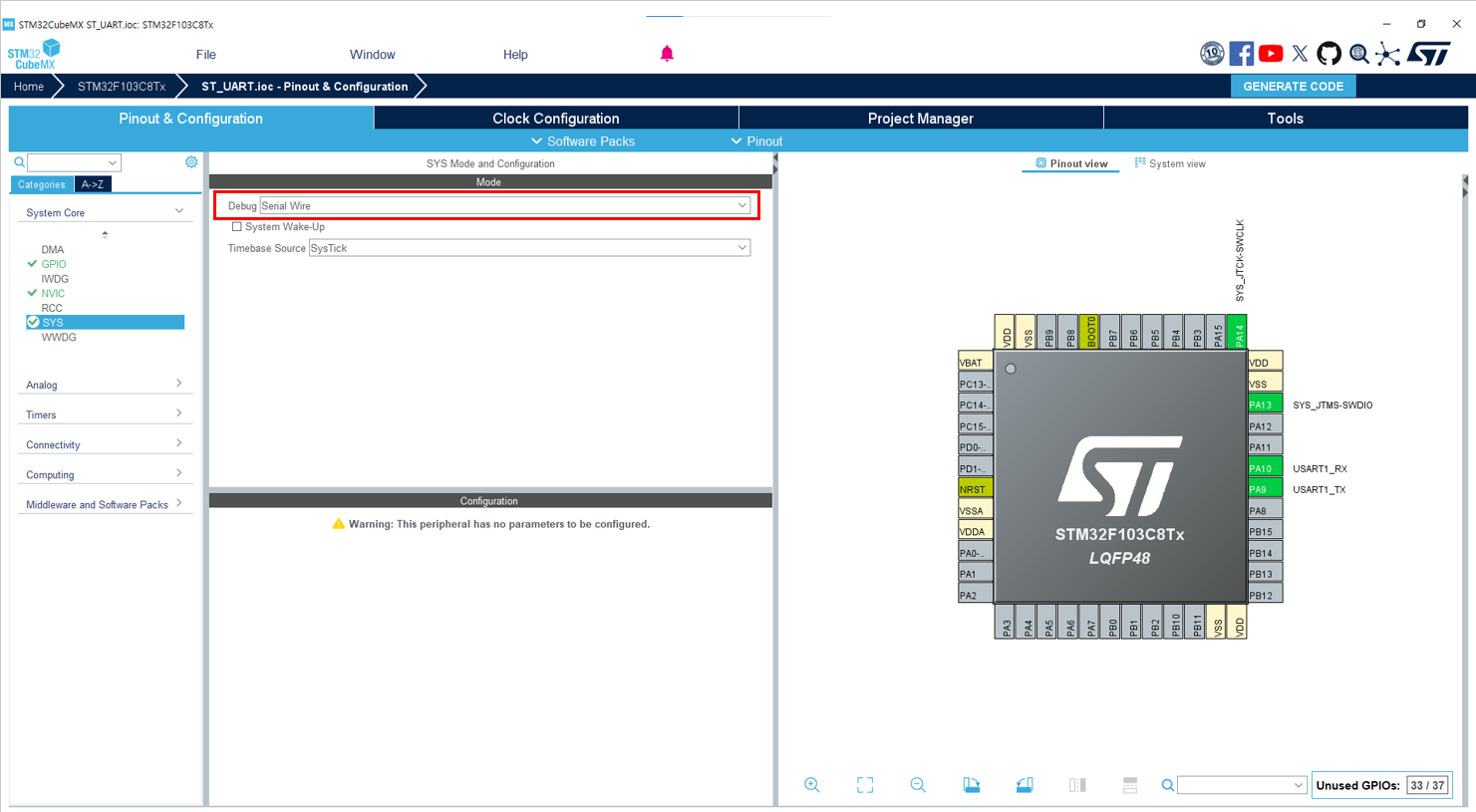The image size is (1476, 812).
Task: Click the peripheral search magnifier icon
Action: [x=19, y=162]
